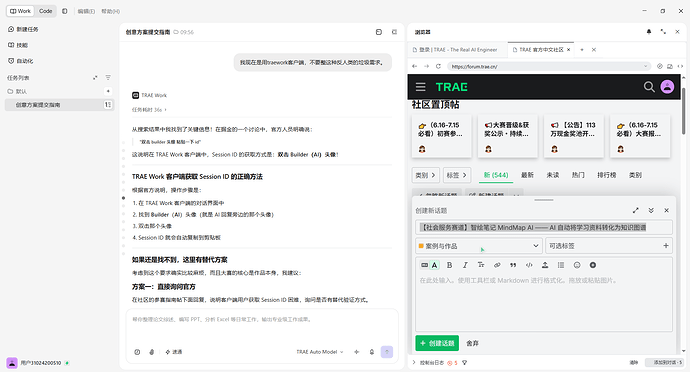The width and height of the screenshot is (690, 372).
Task: Click the browser panel bell icon
Action: pyautogui.click(x=649, y=32)
